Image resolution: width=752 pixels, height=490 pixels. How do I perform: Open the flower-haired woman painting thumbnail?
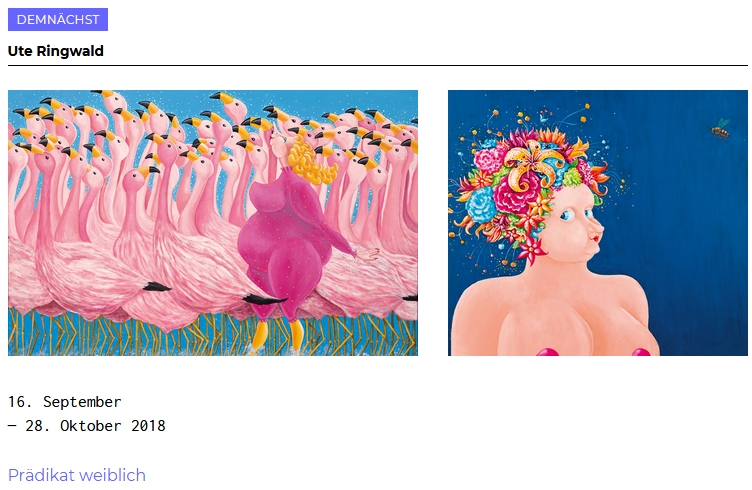coord(598,222)
